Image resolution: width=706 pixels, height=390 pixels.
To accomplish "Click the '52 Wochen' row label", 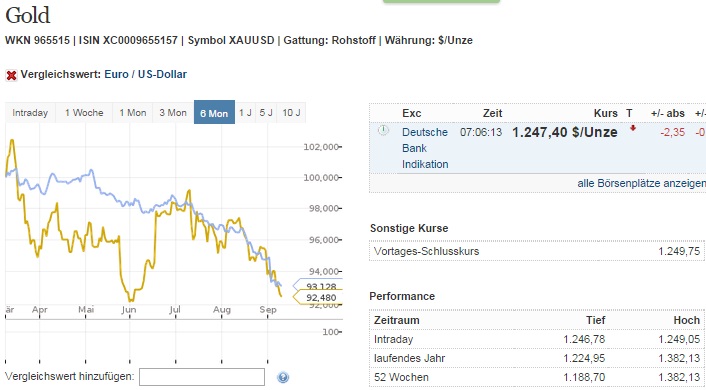I will click(401, 377).
